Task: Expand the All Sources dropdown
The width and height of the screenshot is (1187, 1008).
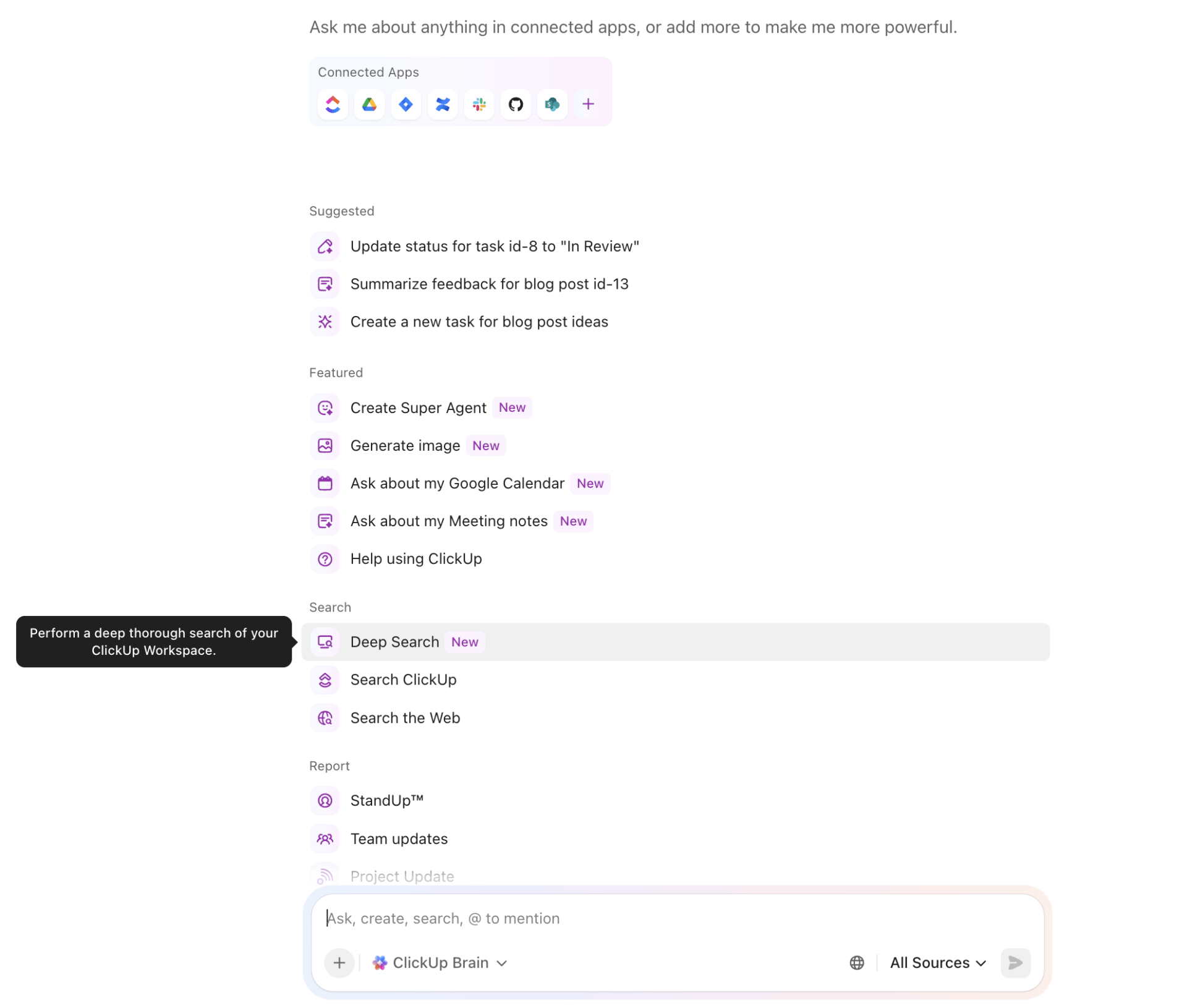Action: (937, 962)
